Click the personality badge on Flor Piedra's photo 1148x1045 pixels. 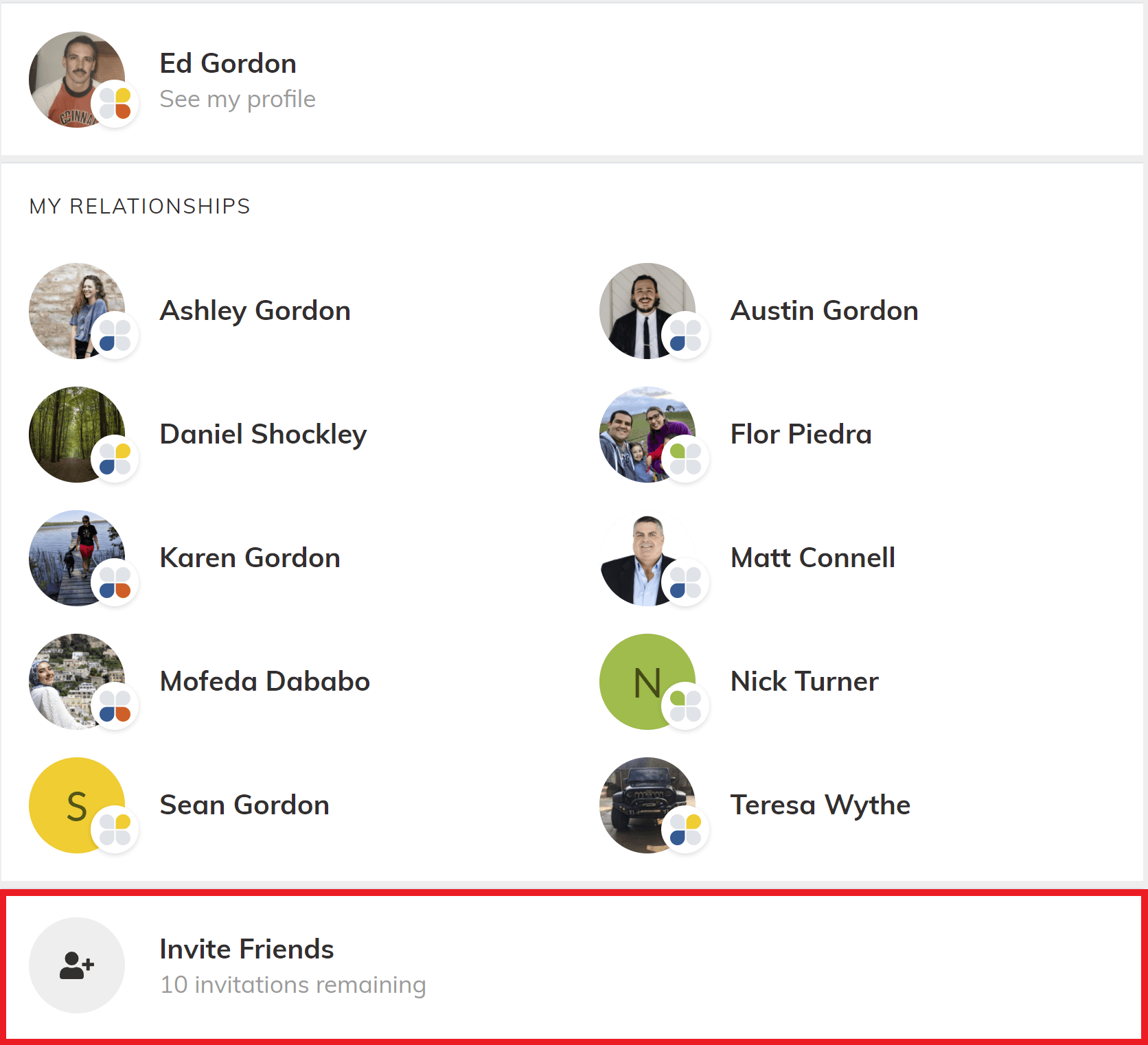(685, 459)
